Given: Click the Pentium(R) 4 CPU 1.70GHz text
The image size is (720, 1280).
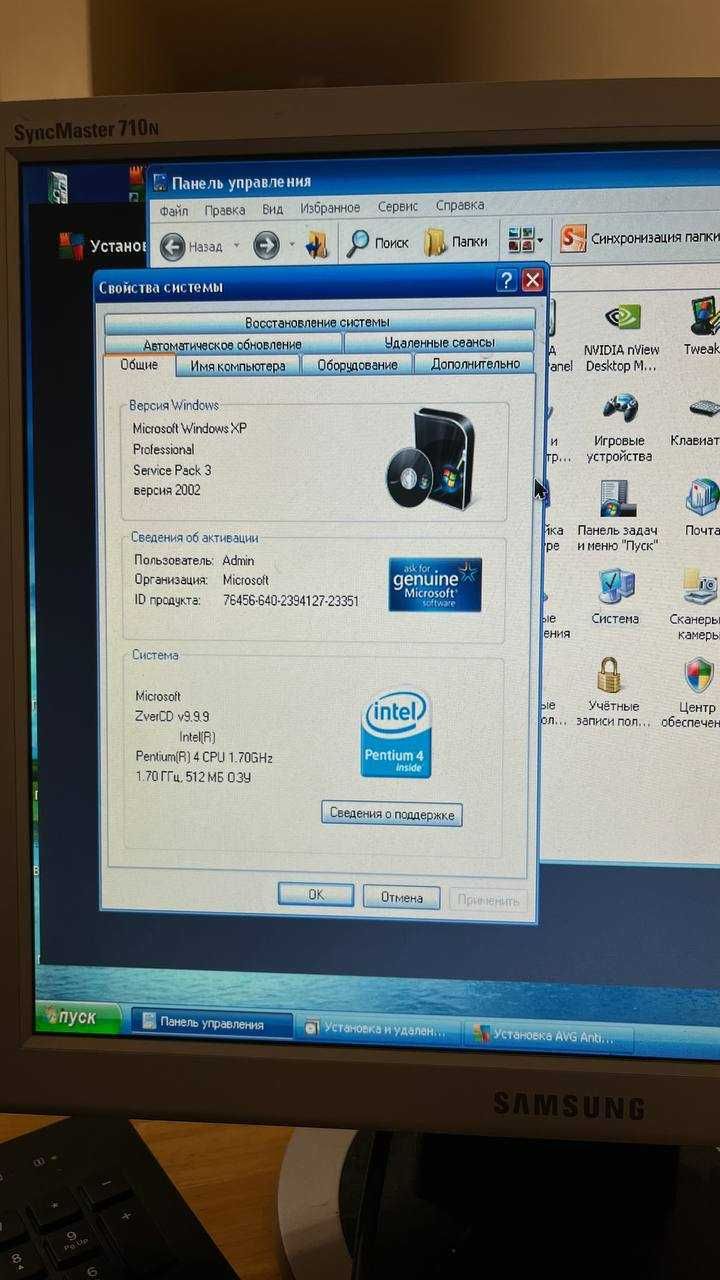Looking at the screenshot, I should [204, 756].
